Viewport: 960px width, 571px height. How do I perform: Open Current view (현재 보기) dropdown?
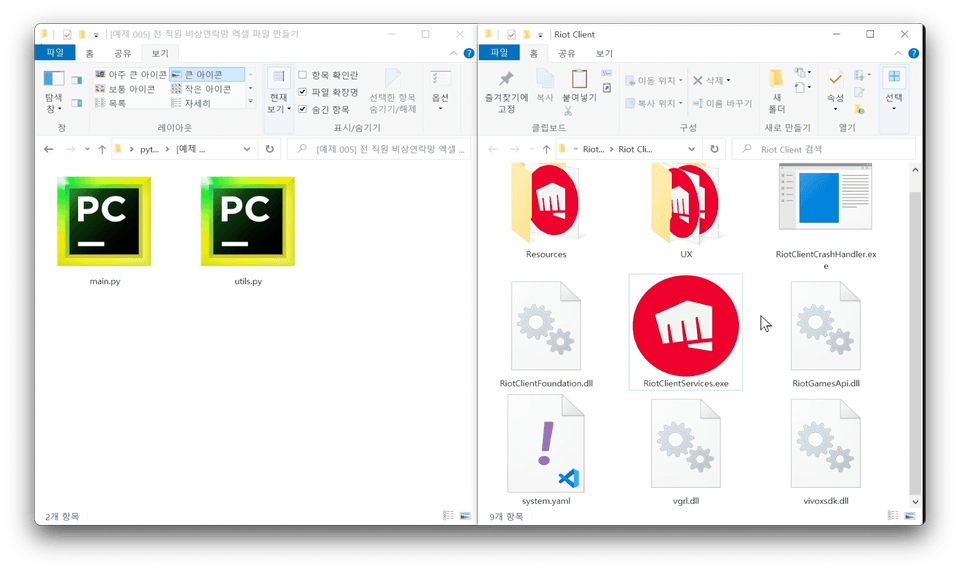click(x=279, y=92)
